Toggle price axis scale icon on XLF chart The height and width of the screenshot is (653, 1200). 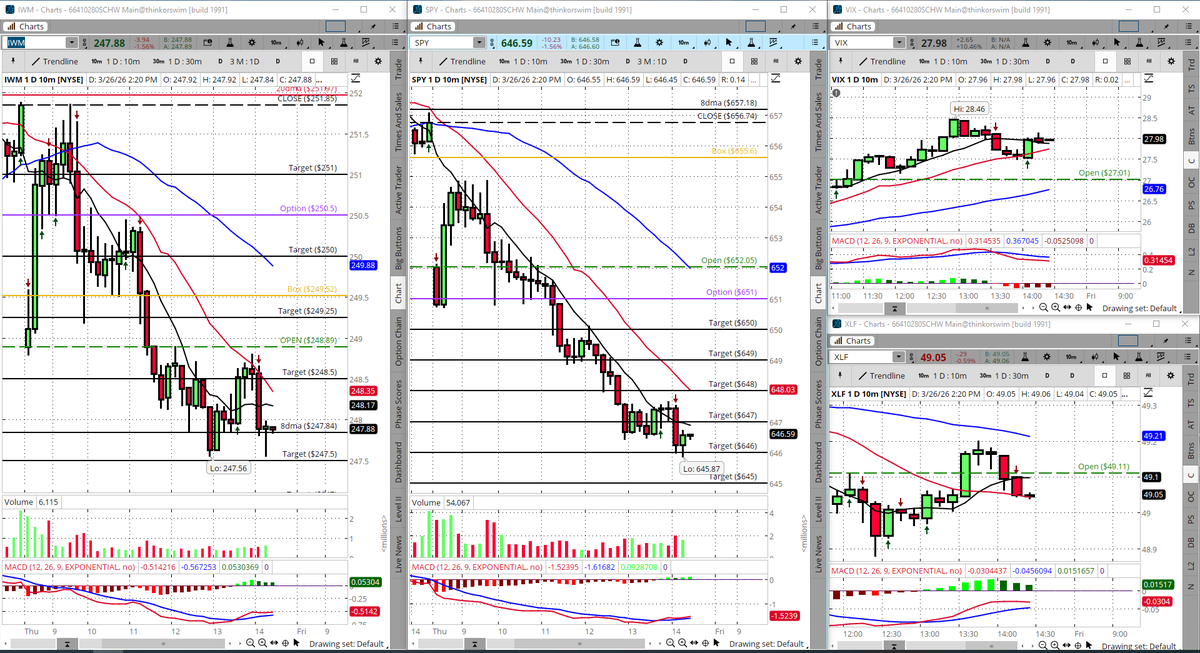click(1146, 395)
